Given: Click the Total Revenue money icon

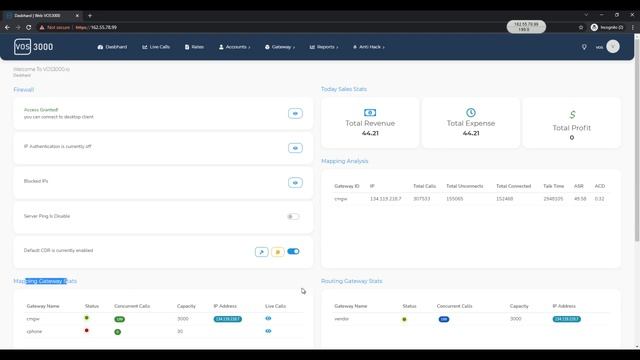Looking at the screenshot, I should click(370, 112).
